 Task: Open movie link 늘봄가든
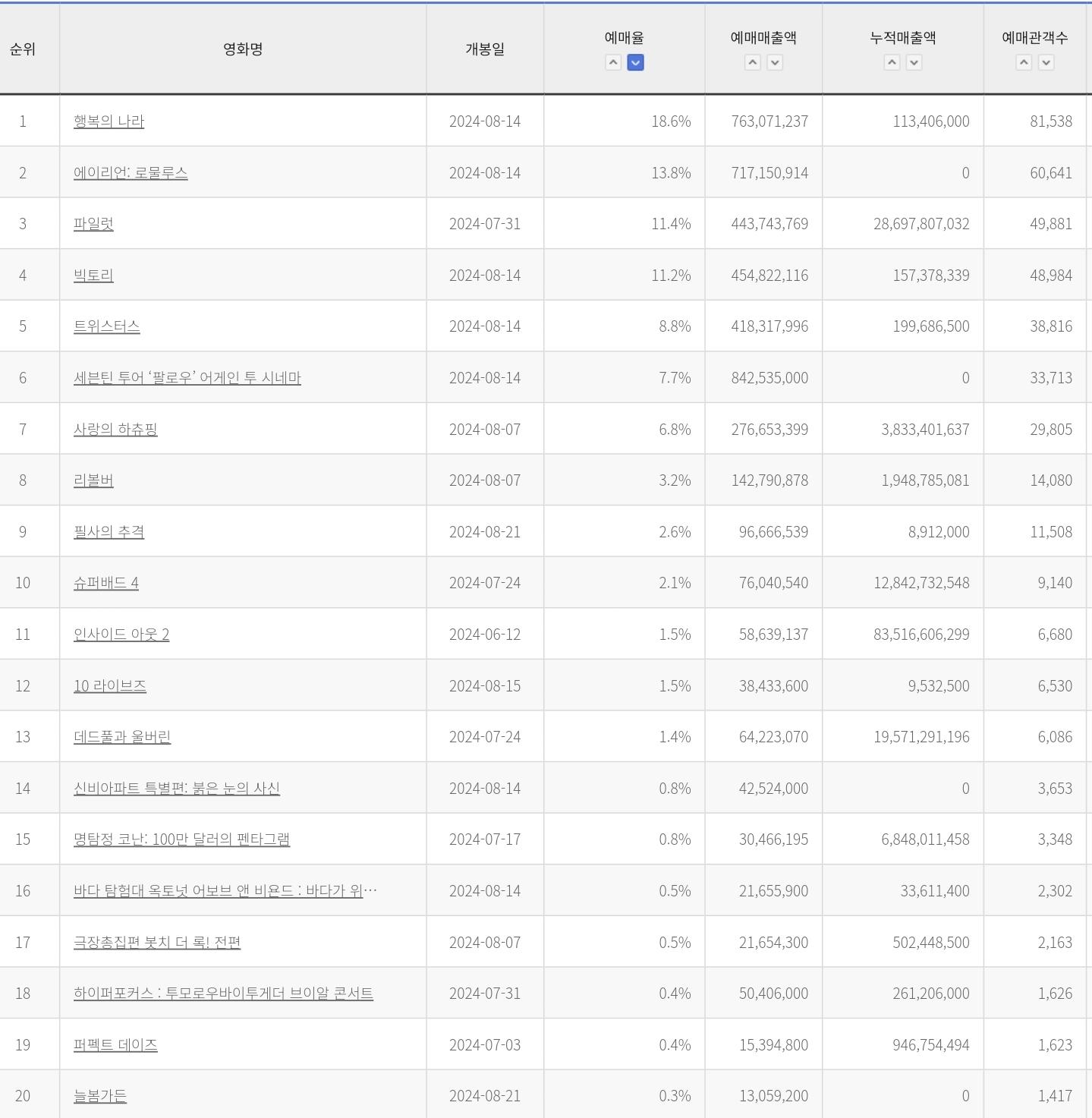point(100,1096)
